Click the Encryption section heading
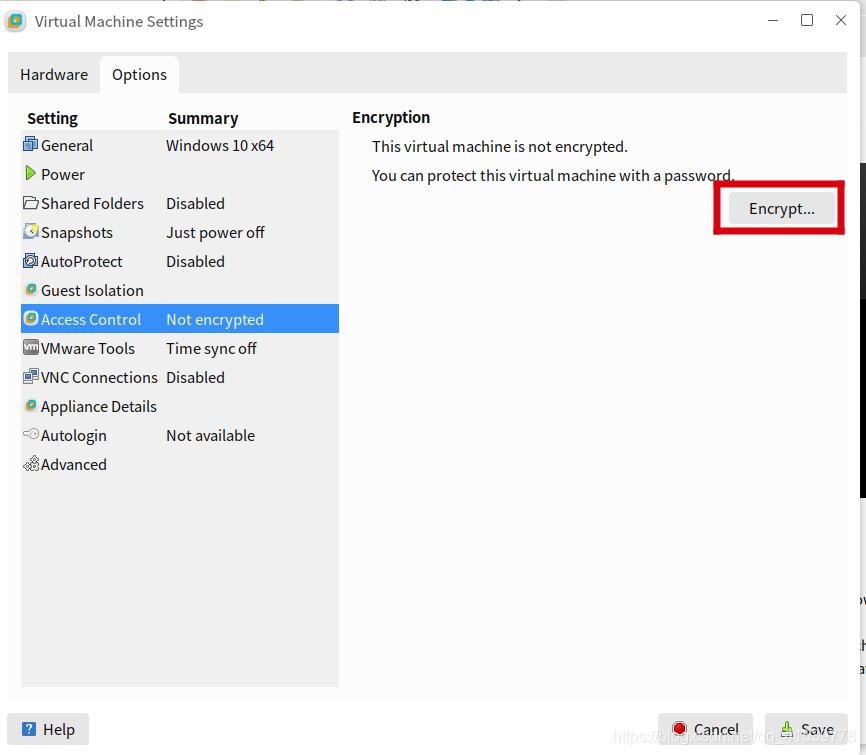Image resolution: width=866 pixels, height=755 pixels. [391, 118]
